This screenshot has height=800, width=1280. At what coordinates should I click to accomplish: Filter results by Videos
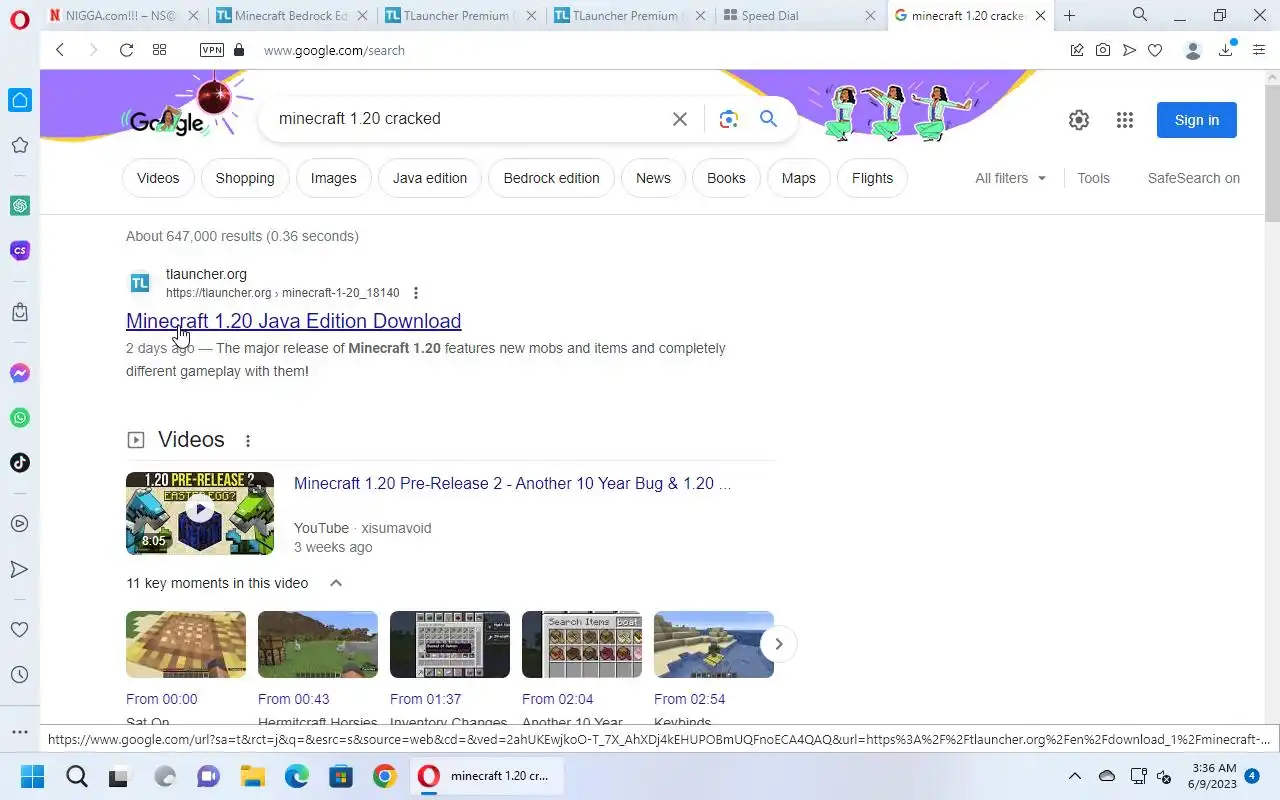pos(158,178)
